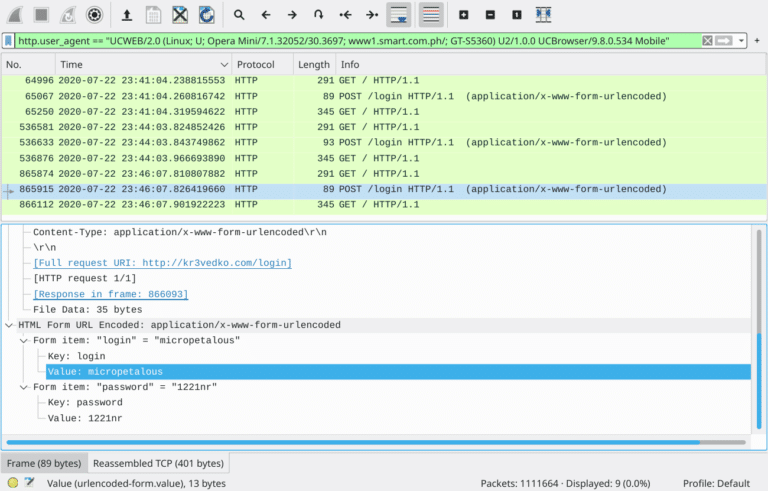Open Full request URI kr3vedko.com link
Viewport: 768px width, 491px height.
[x=162, y=263]
